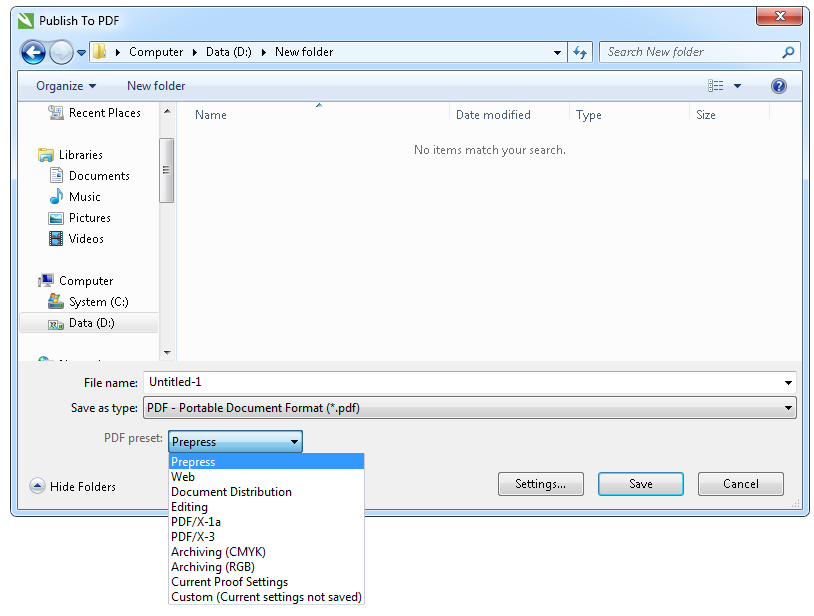
Task: Select Computer in navigation pane
Action: pyautogui.click(x=76, y=281)
